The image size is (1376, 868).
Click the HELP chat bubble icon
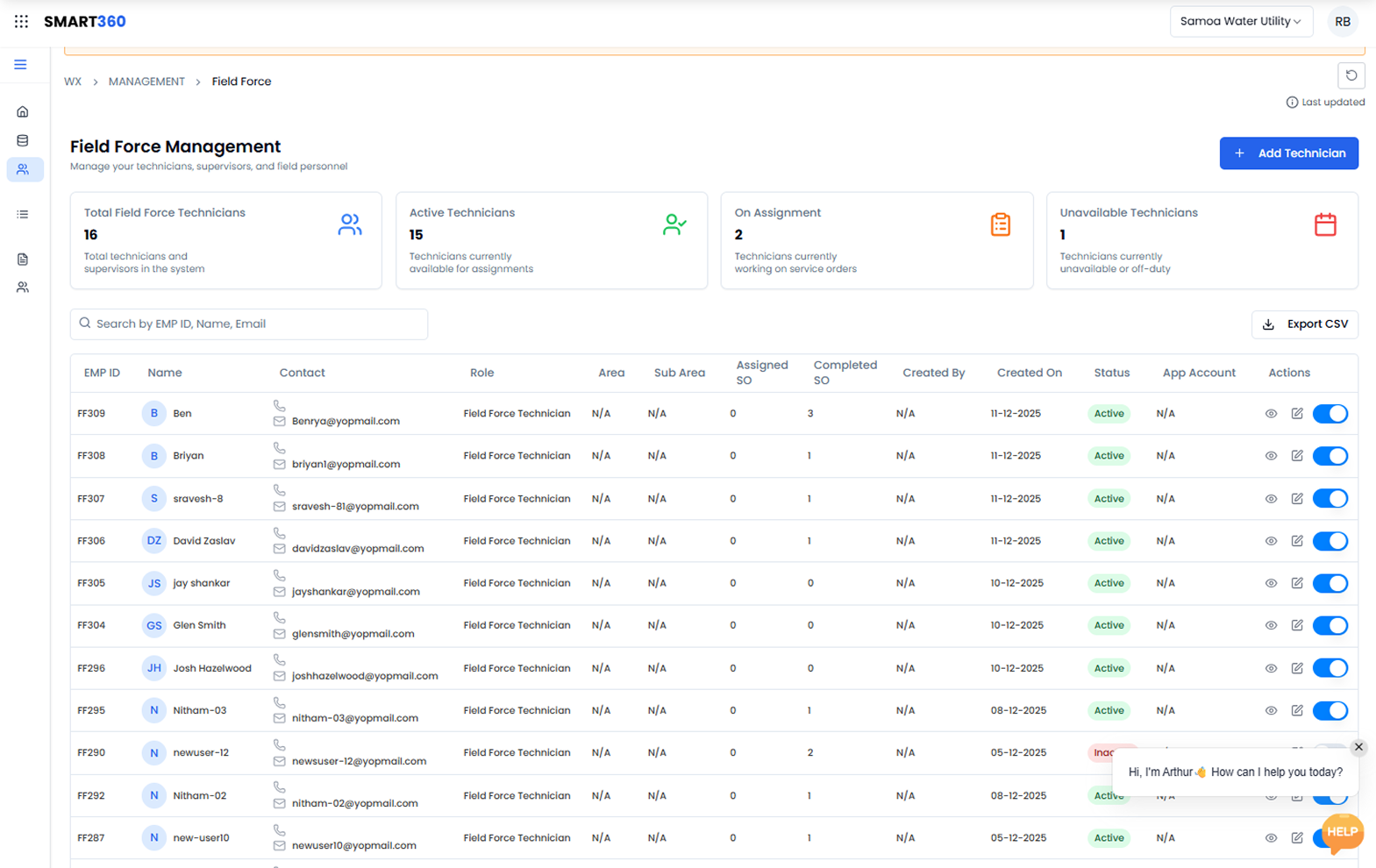pos(1342,833)
